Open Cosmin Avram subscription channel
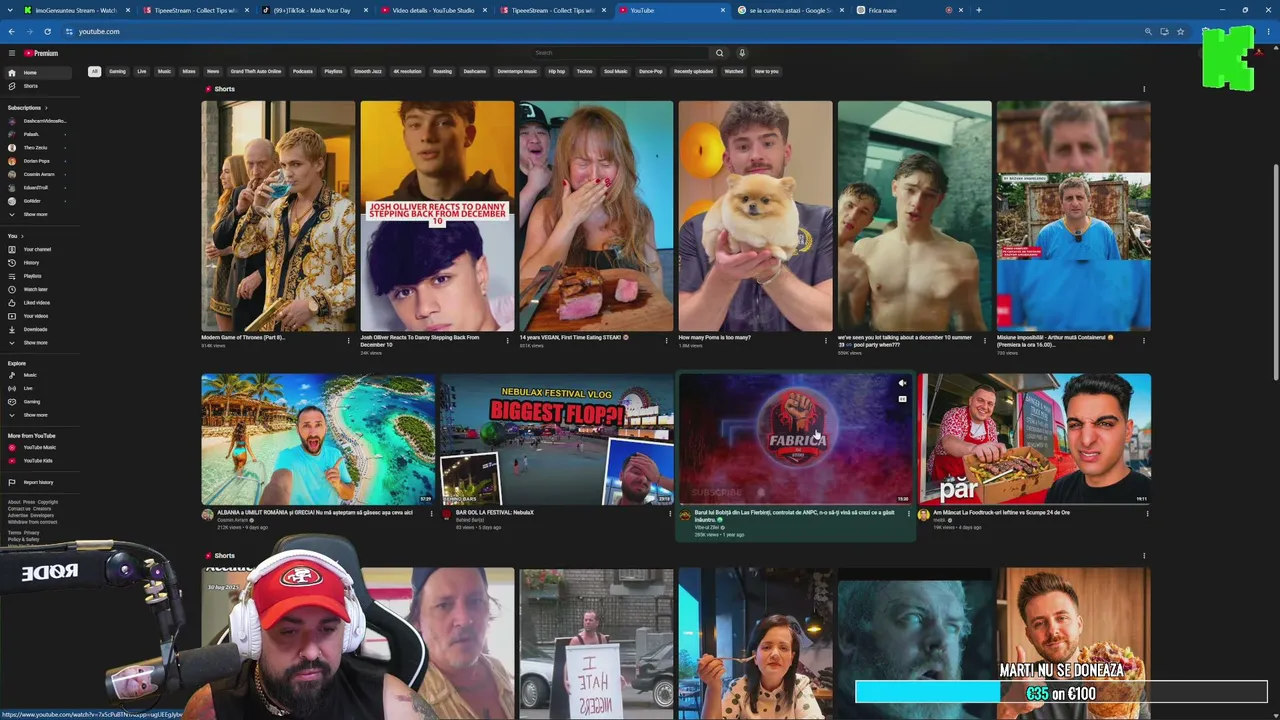The image size is (1280, 720). [37, 174]
